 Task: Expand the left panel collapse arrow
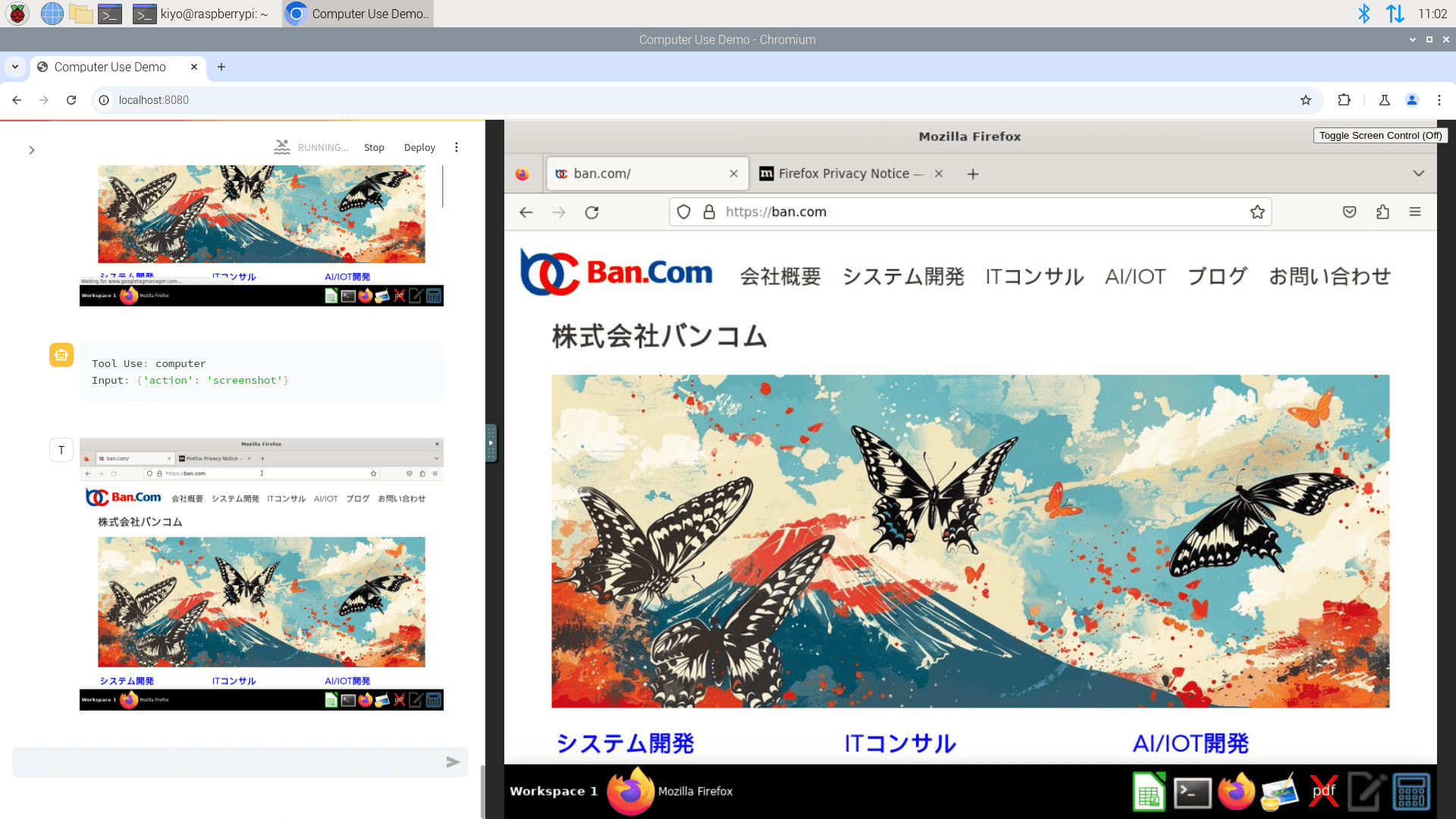[x=31, y=150]
